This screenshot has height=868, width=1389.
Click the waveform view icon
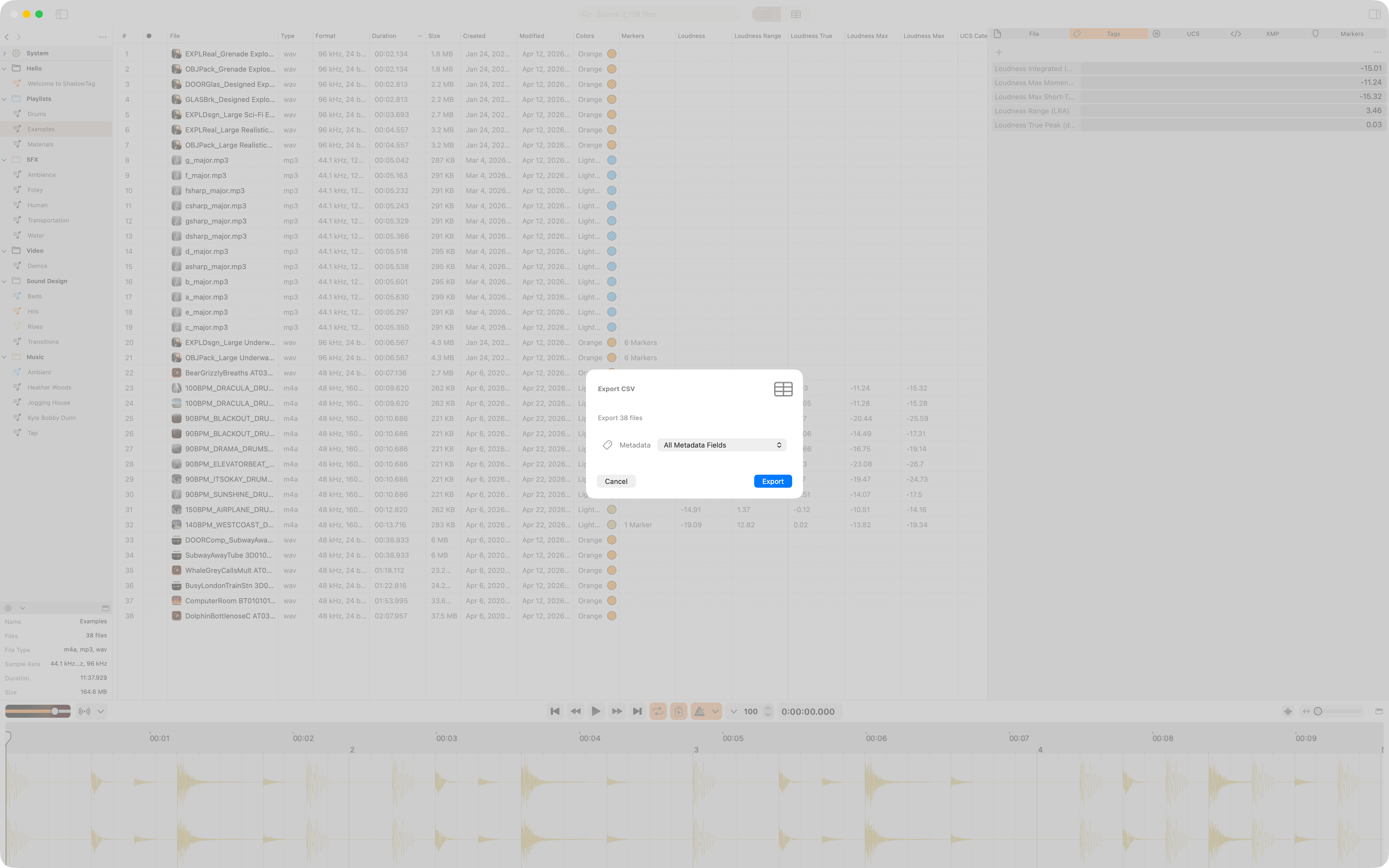(1288, 711)
